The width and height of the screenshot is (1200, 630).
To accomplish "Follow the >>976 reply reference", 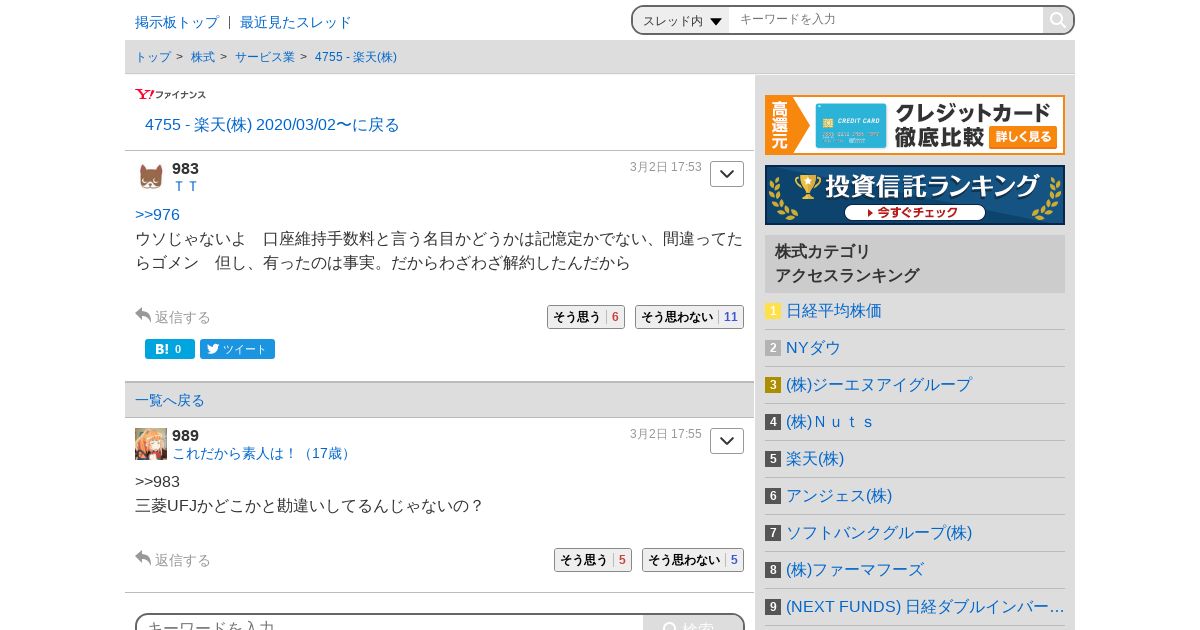I will click(158, 214).
